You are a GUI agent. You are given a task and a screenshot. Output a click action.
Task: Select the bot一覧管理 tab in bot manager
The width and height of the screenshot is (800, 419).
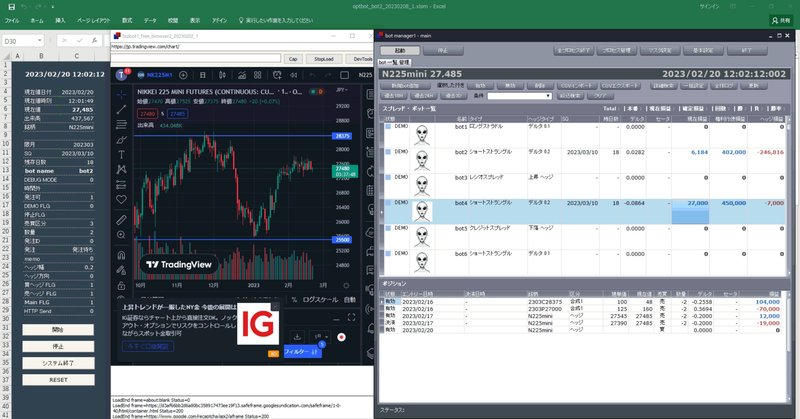click(x=394, y=62)
